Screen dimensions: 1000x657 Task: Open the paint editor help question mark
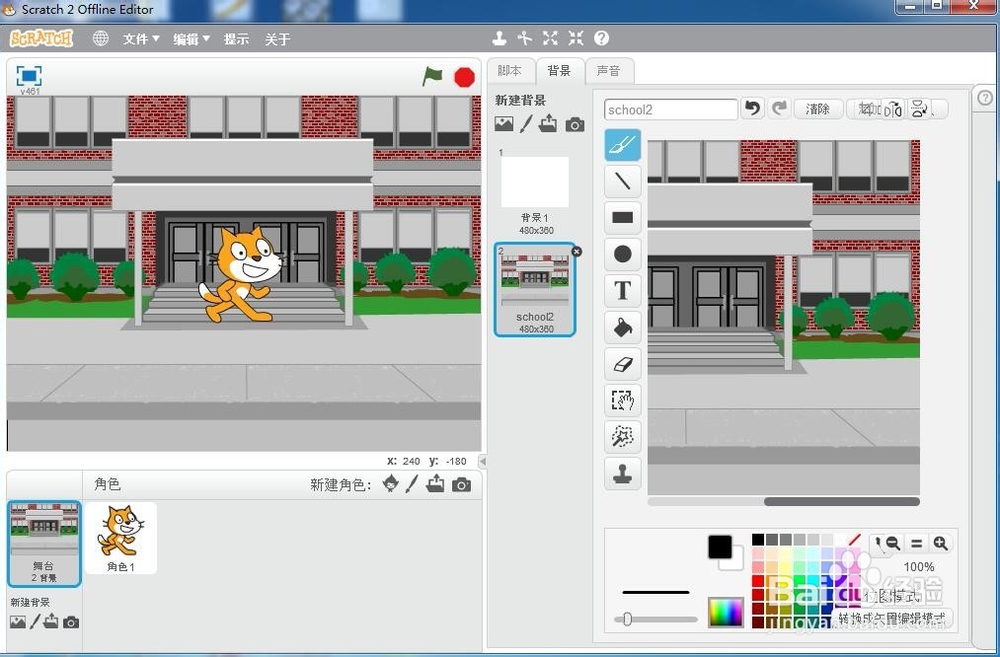click(x=985, y=98)
